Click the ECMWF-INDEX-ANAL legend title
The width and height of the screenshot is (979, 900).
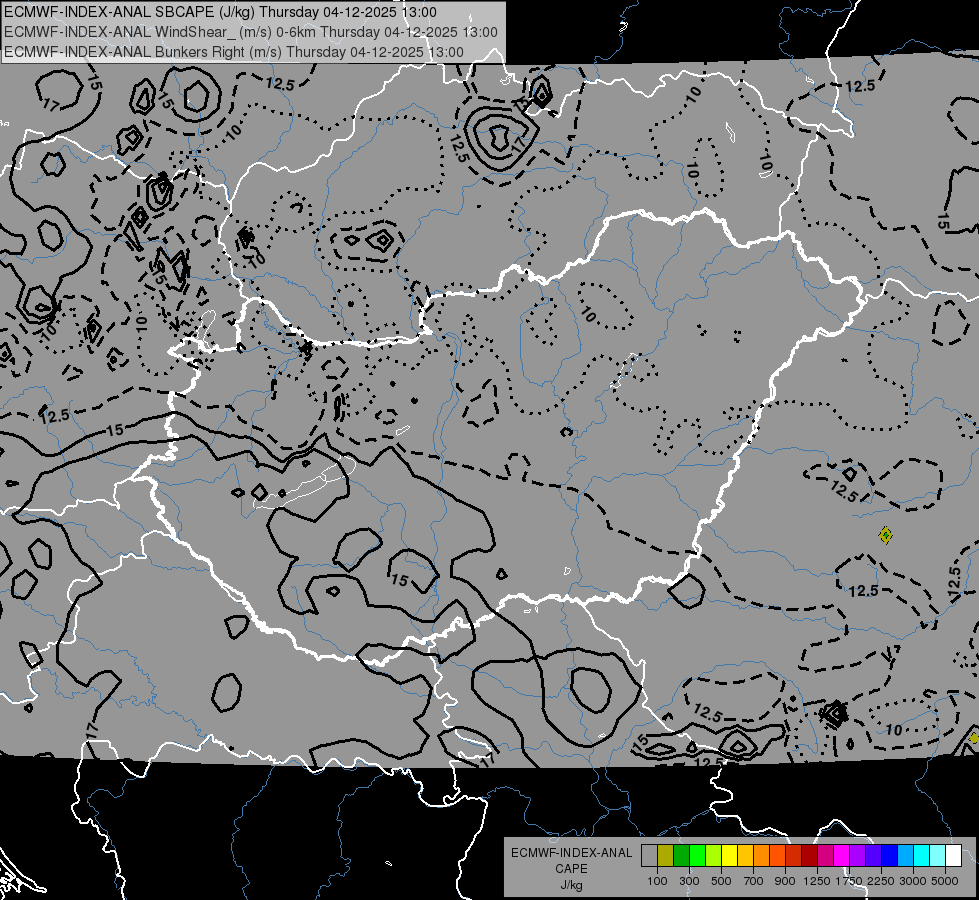point(571,853)
